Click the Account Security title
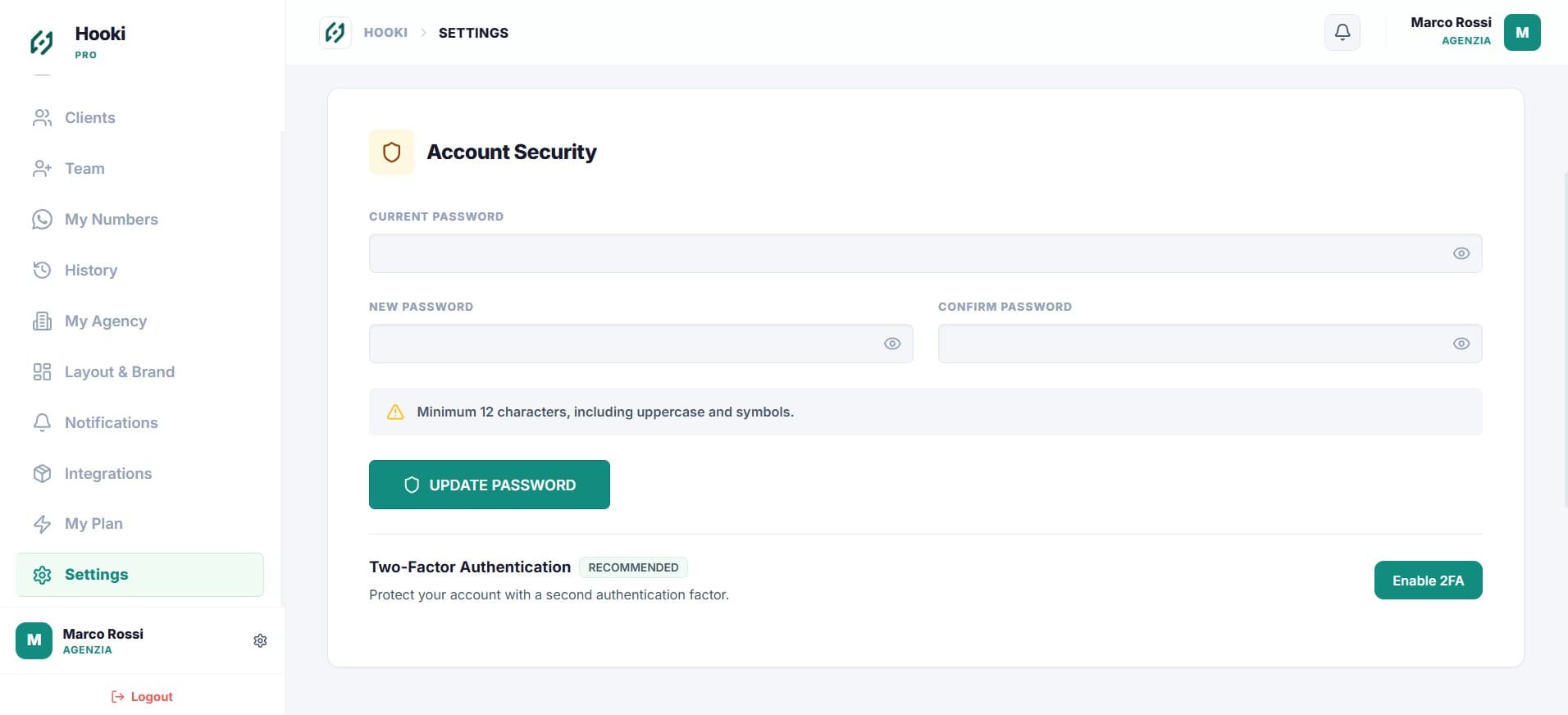This screenshot has height=715, width=1568. click(512, 153)
